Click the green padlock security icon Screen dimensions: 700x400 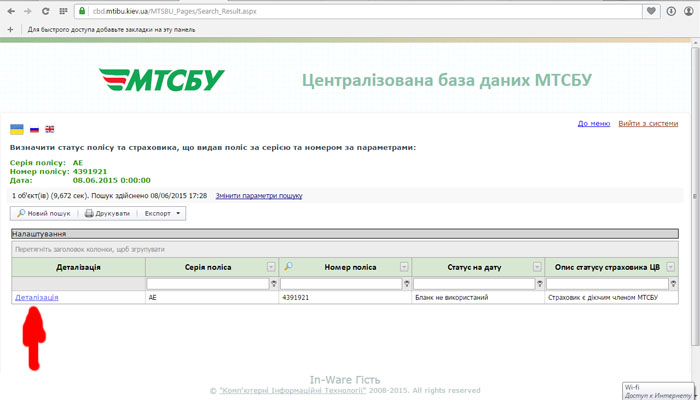tap(82, 11)
